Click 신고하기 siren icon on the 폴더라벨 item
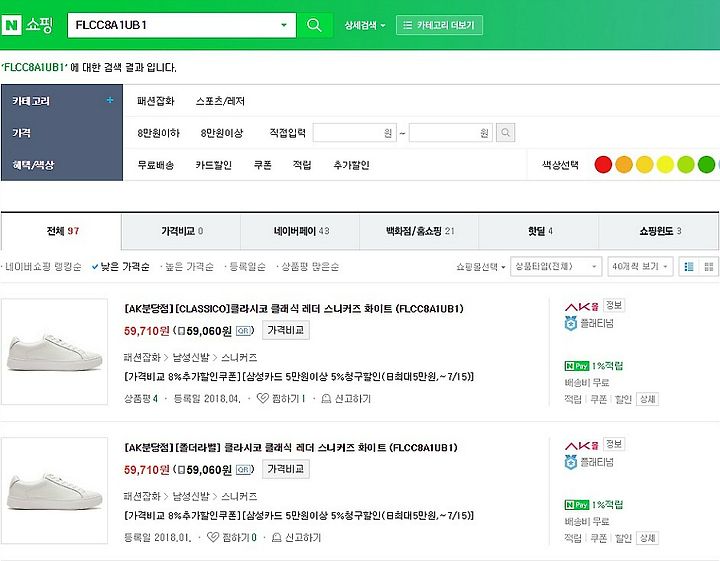 [x=276, y=537]
